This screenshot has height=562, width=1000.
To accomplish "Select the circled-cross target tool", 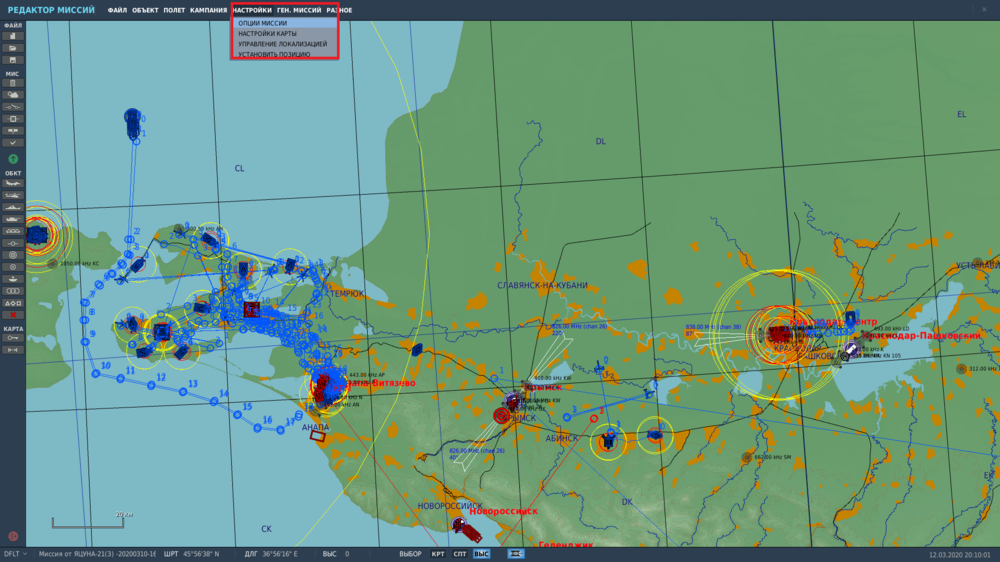I will tap(13, 267).
